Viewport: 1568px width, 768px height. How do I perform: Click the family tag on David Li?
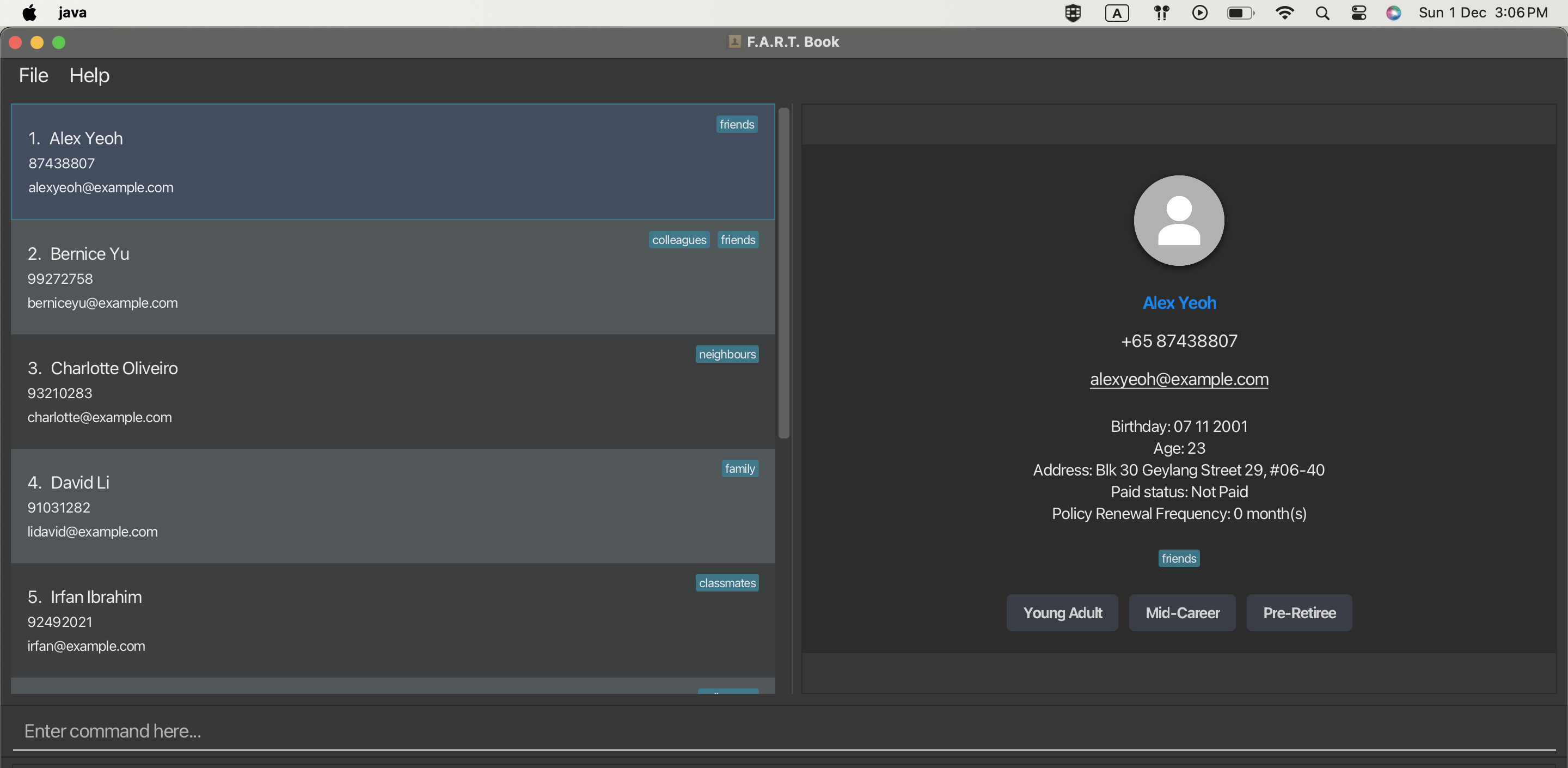739,468
